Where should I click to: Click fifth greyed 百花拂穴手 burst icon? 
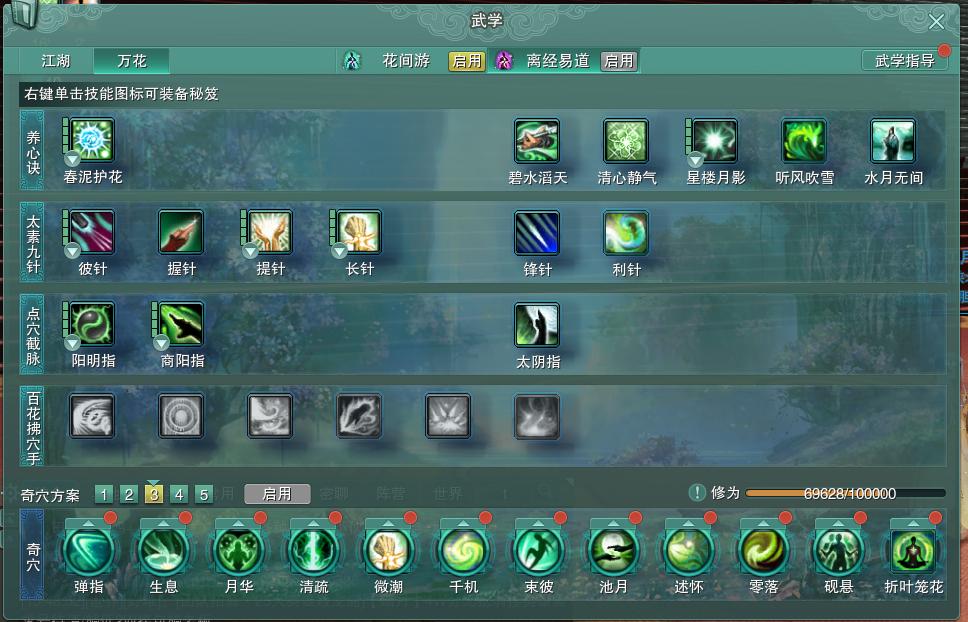[448, 417]
